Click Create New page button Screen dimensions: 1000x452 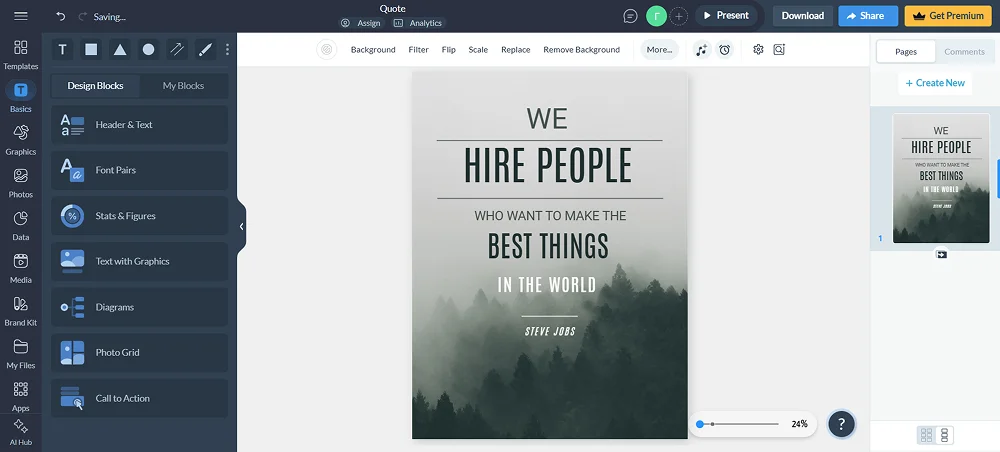coord(935,83)
